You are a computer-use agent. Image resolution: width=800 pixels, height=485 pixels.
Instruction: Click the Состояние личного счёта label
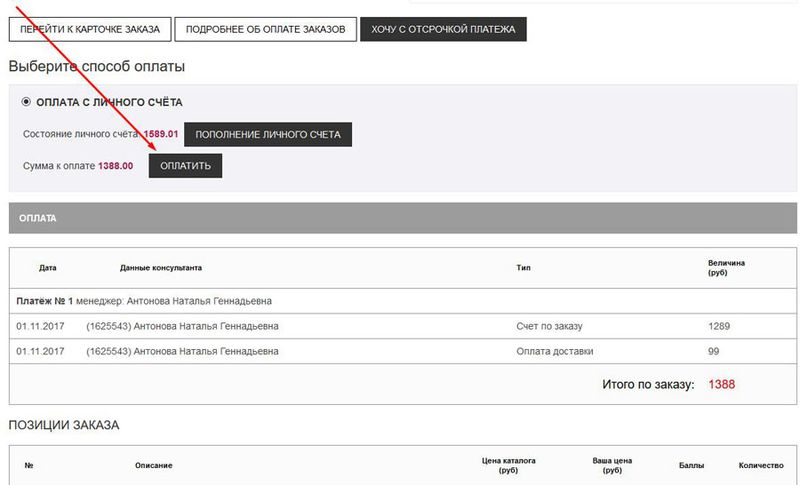point(81,134)
